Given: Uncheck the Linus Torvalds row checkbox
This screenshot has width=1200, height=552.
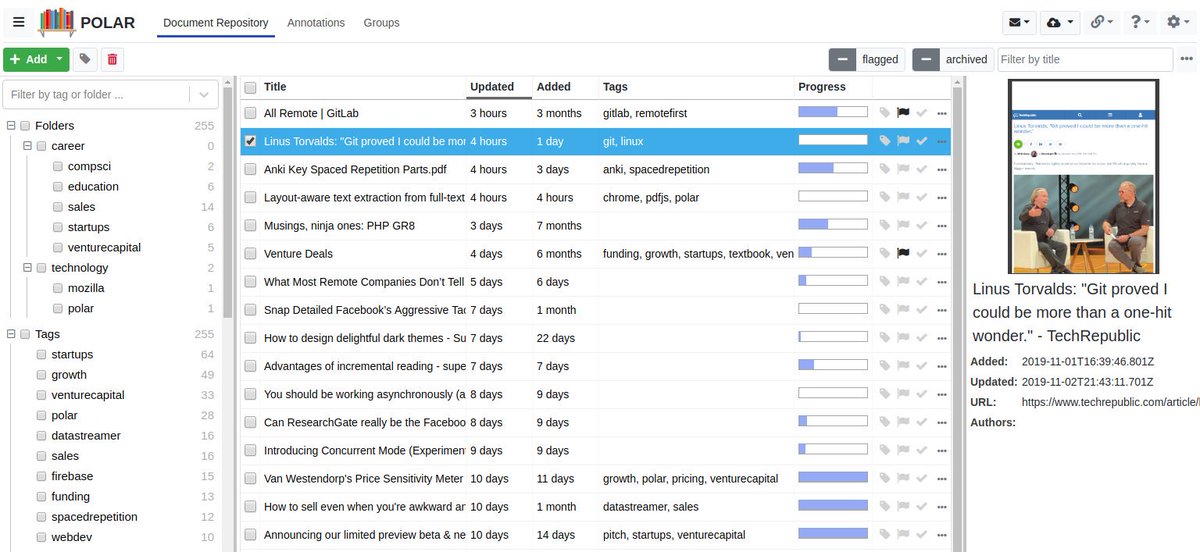Looking at the screenshot, I should pyautogui.click(x=250, y=141).
